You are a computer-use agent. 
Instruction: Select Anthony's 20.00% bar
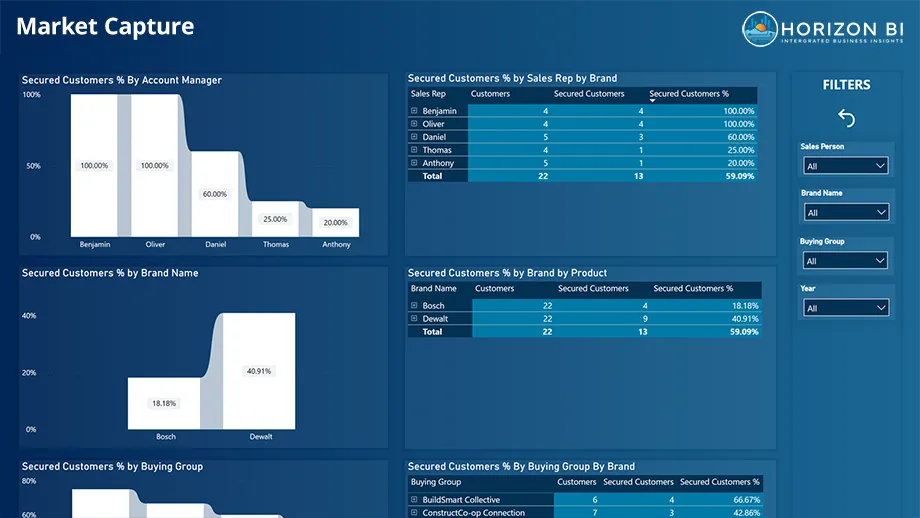[336, 222]
